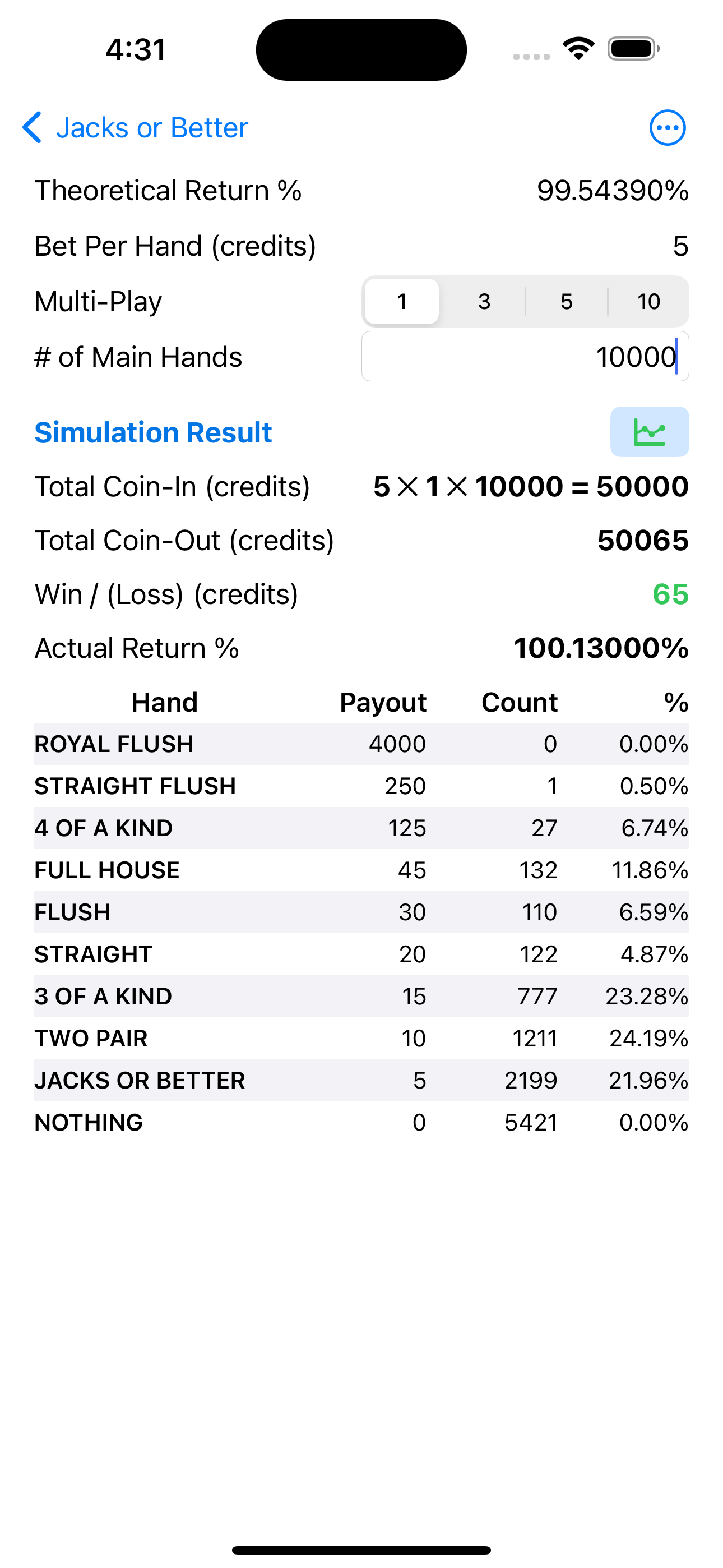Tap the Two Pair row

(x=361, y=1039)
